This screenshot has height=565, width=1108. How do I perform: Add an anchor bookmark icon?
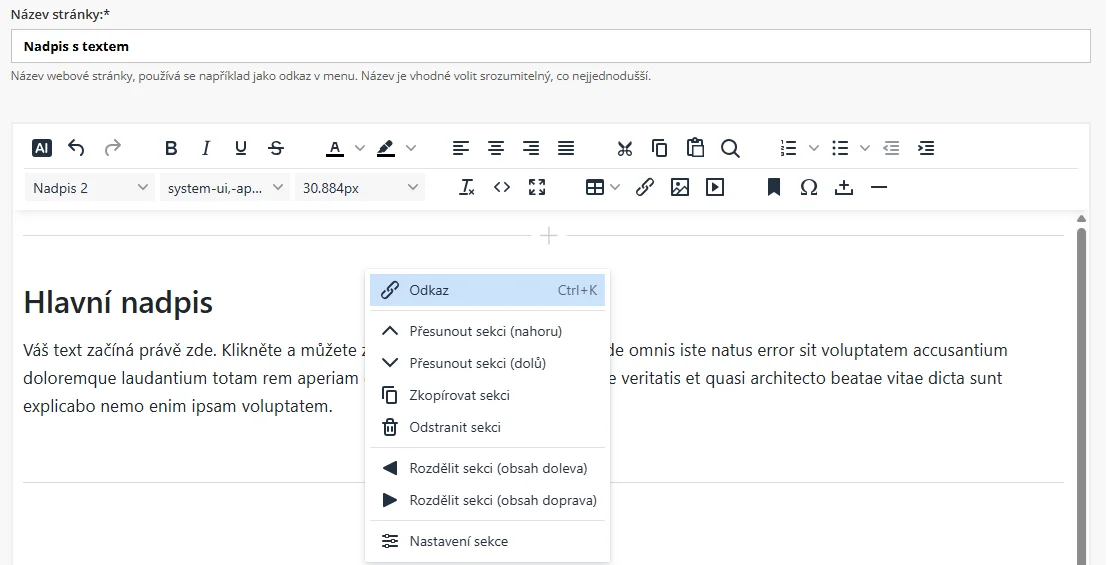click(x=773, y=187)
